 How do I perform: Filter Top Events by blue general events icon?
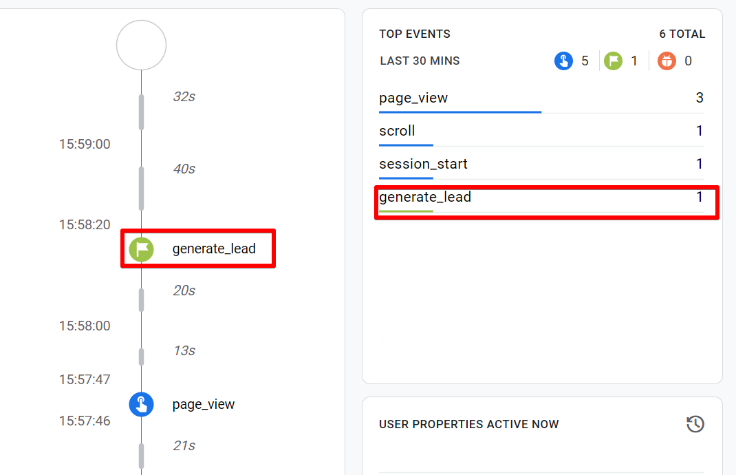pyautogui.click(x=564, y=61)
